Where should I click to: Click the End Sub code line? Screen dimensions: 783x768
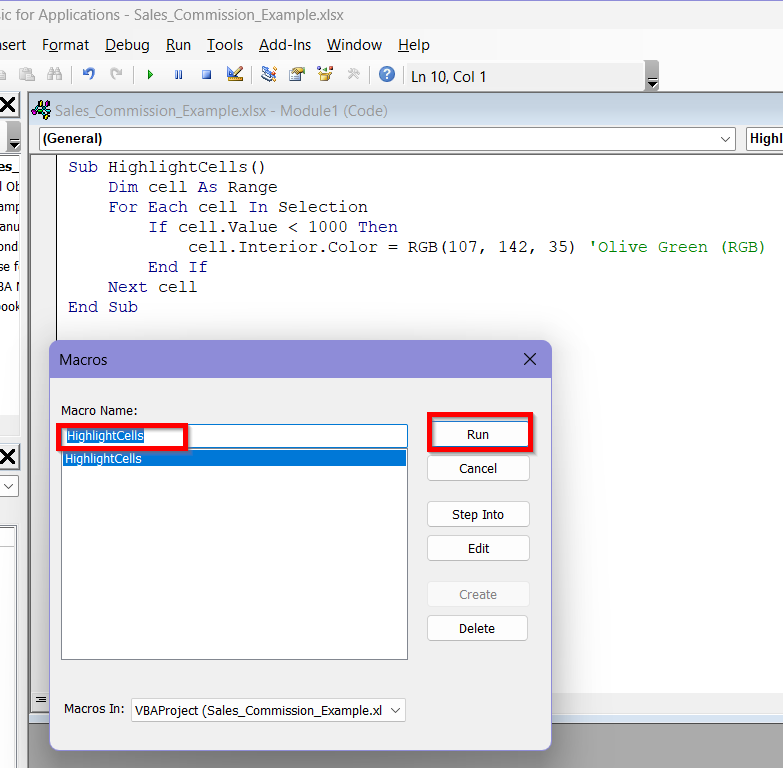click(103, 307)
